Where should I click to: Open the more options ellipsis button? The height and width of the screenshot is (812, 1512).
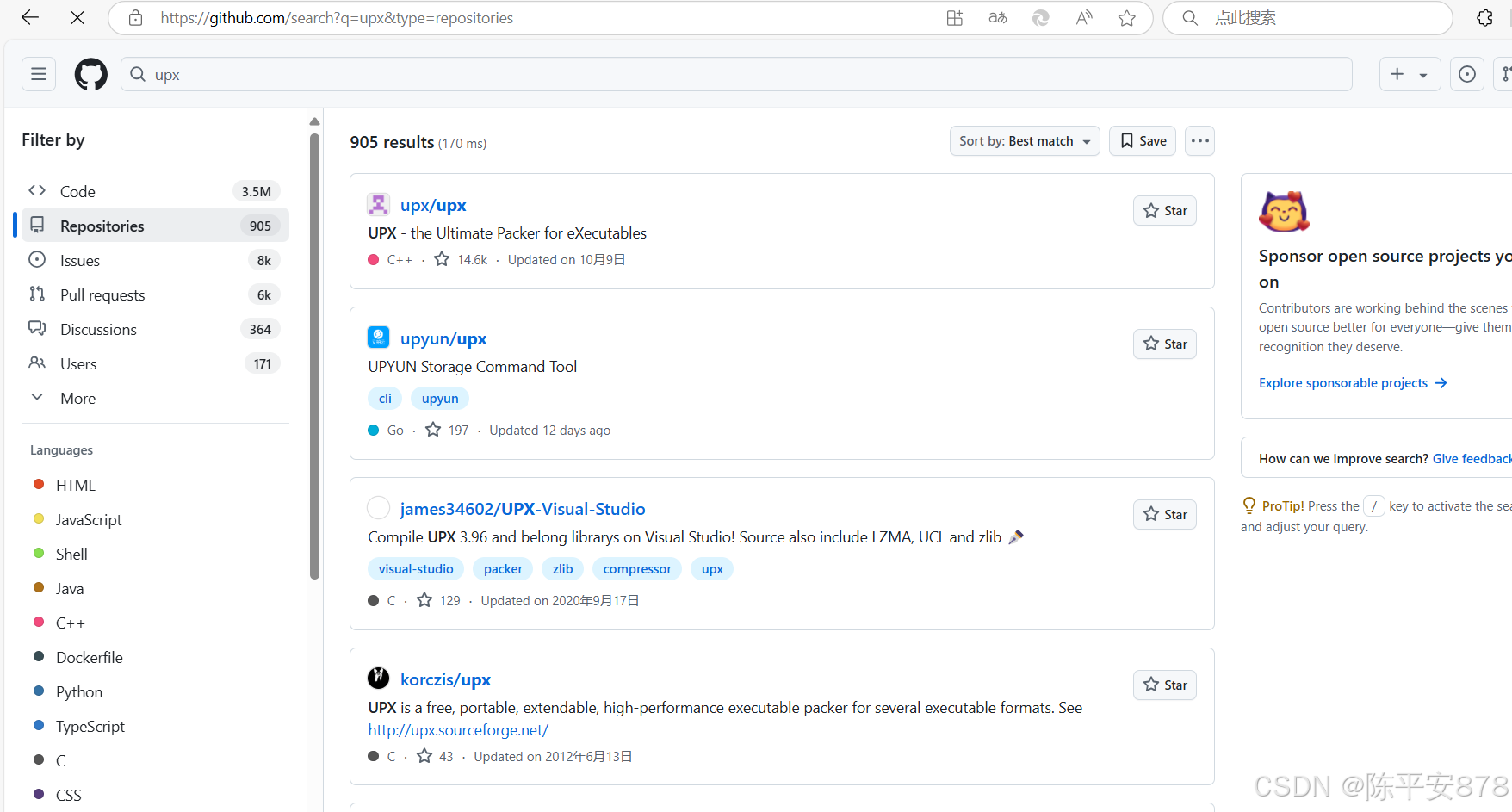click(1199, 140)
